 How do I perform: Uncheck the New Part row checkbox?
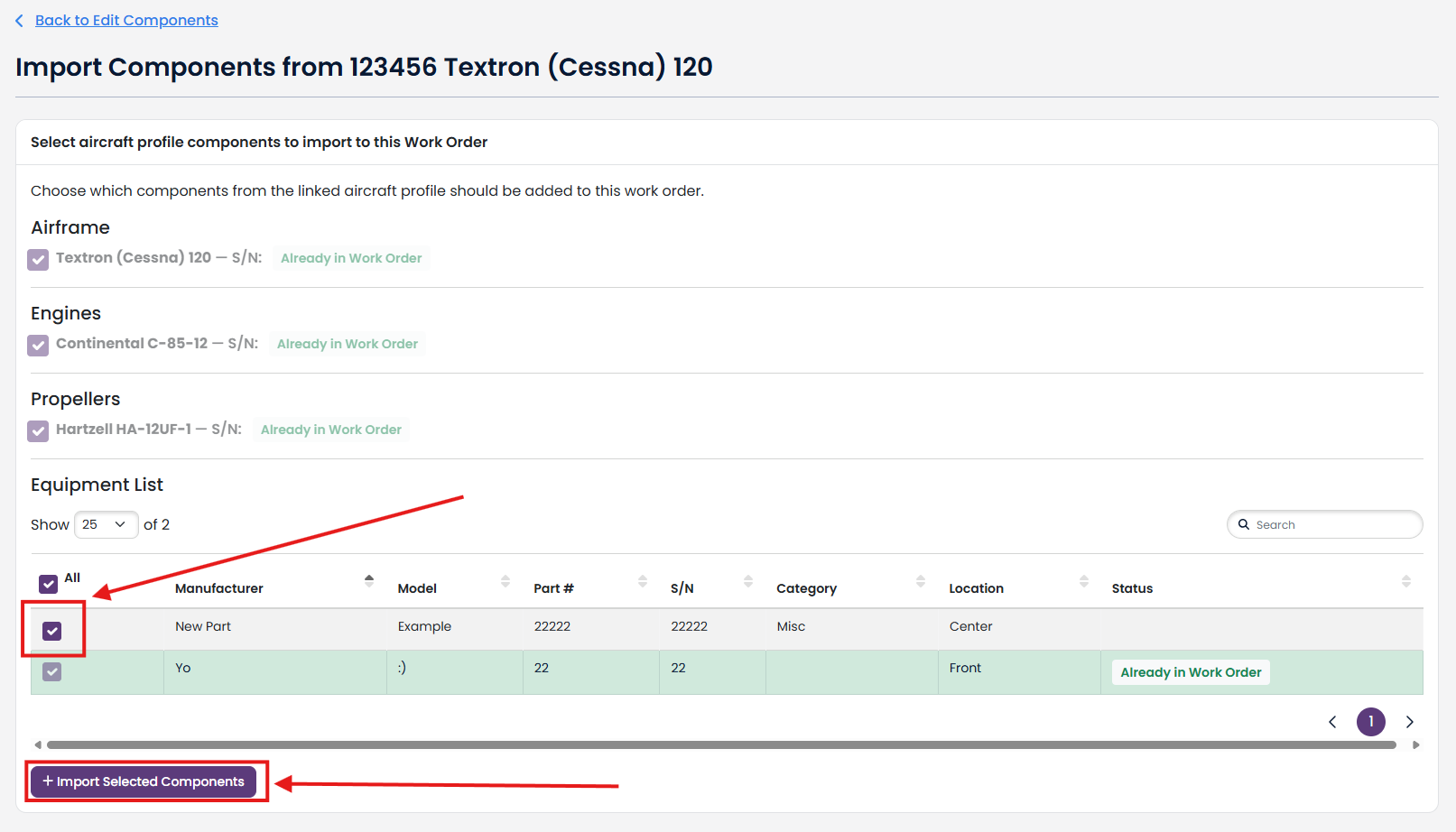coord(52,631)
